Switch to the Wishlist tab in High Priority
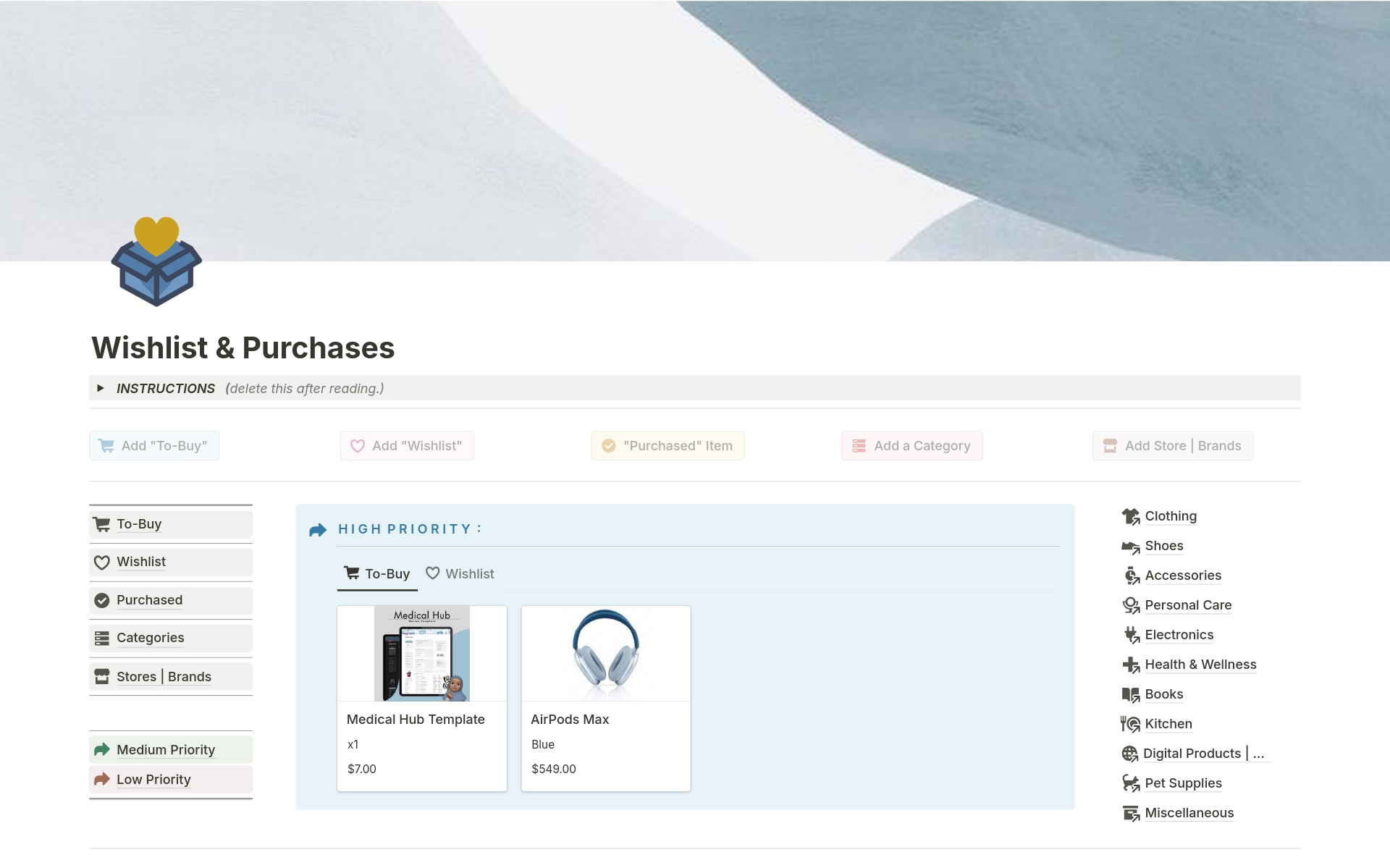Viewport: 1390px width, 868px height. [460, 574]
